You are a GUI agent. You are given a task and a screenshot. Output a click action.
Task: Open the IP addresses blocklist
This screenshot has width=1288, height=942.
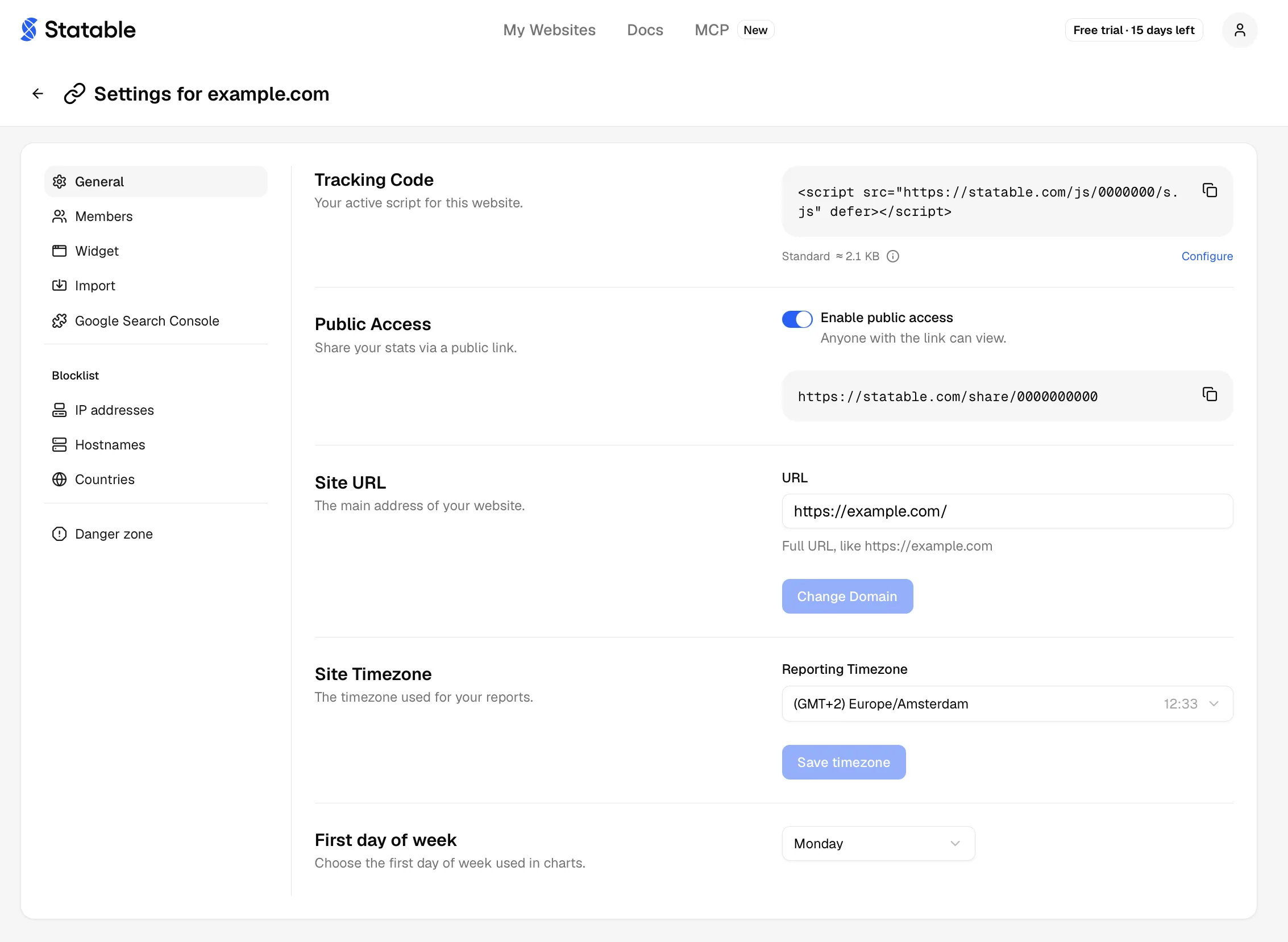(x=156, y=410)
